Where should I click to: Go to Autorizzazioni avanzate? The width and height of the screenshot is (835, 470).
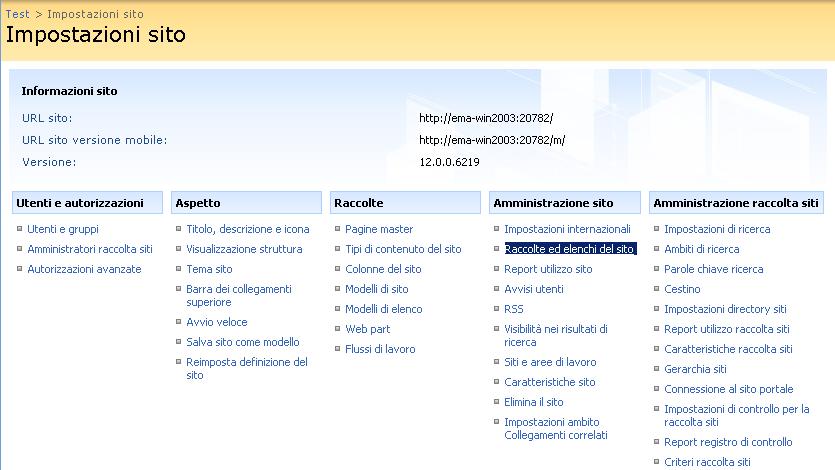(x=84, y=269)
